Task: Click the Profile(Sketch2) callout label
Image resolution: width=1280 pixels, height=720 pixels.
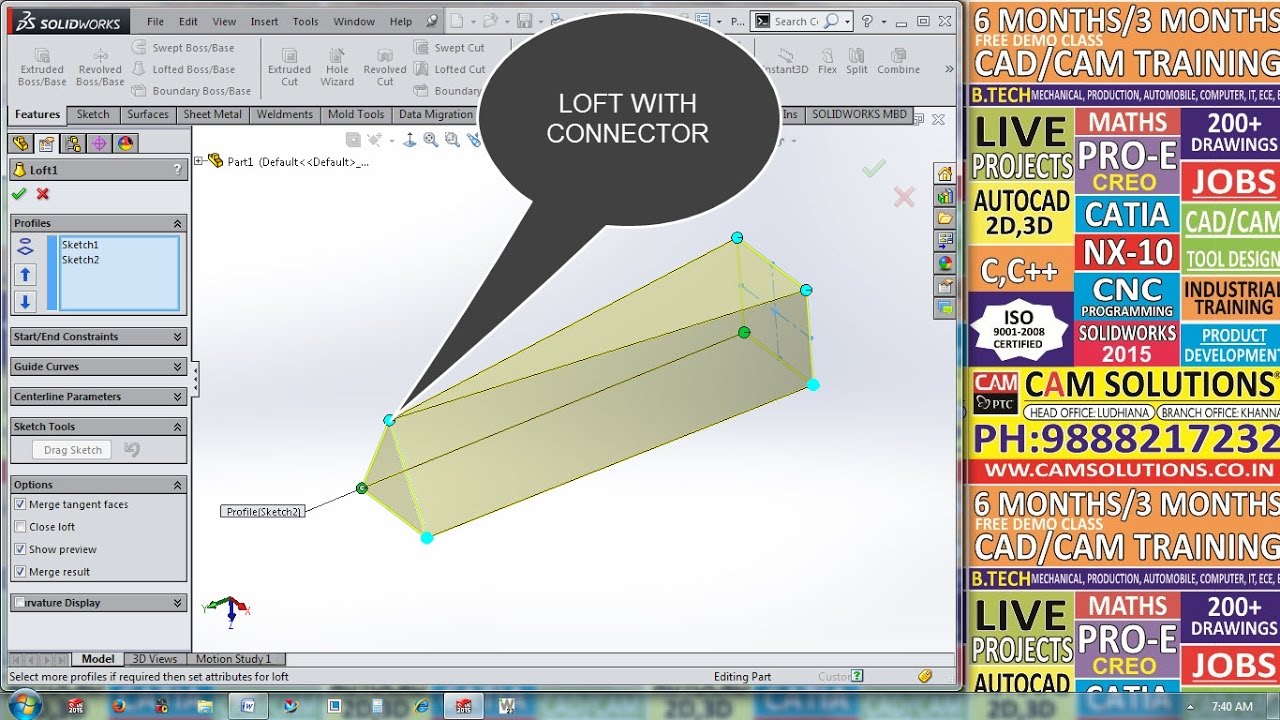Action: coord(263,512)
